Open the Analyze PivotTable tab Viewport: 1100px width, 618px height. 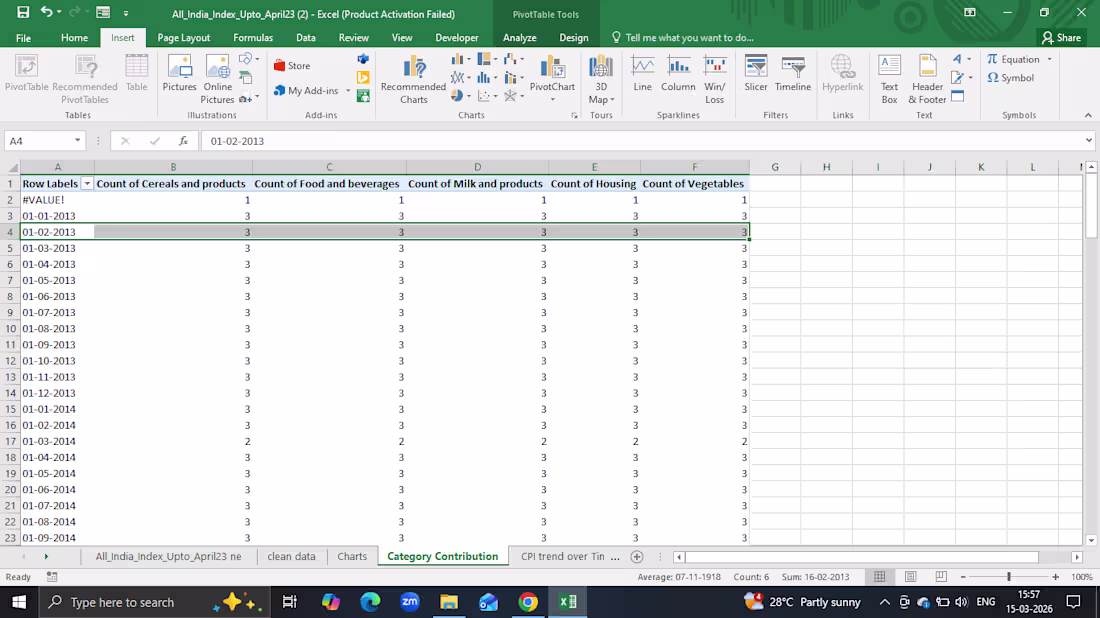(519, 38)
